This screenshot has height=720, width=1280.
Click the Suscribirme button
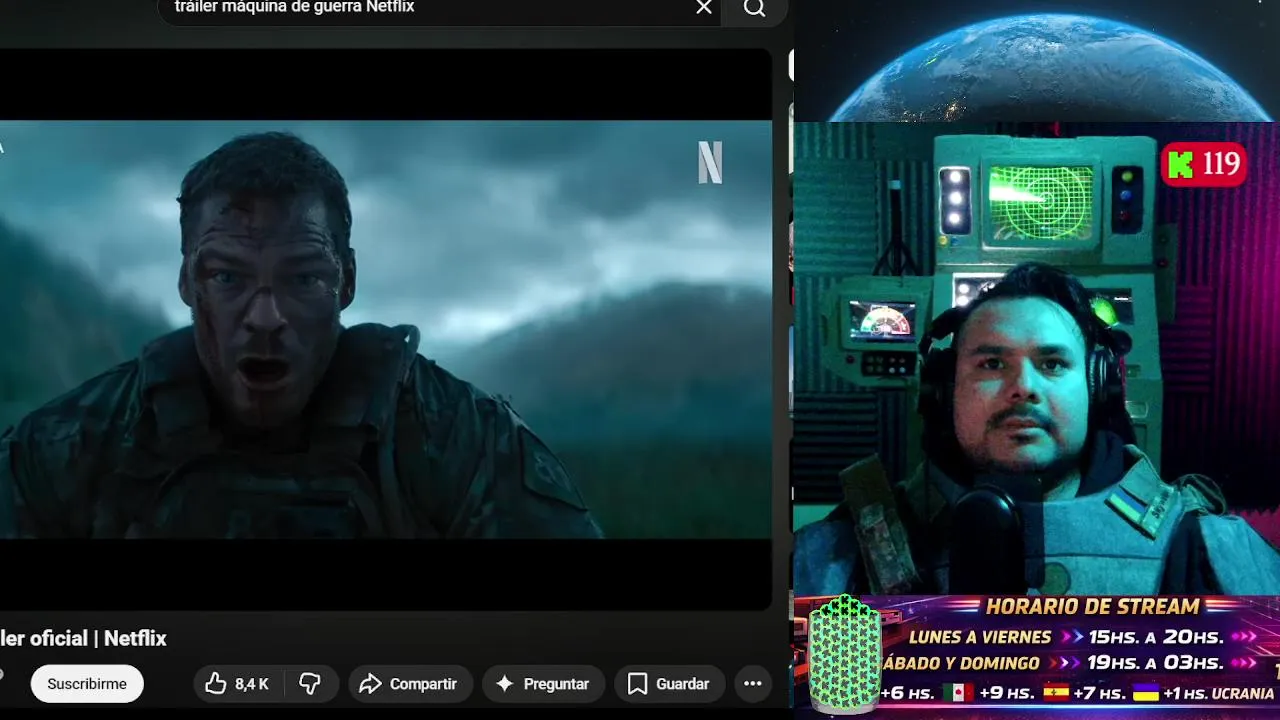pos(87,684)
